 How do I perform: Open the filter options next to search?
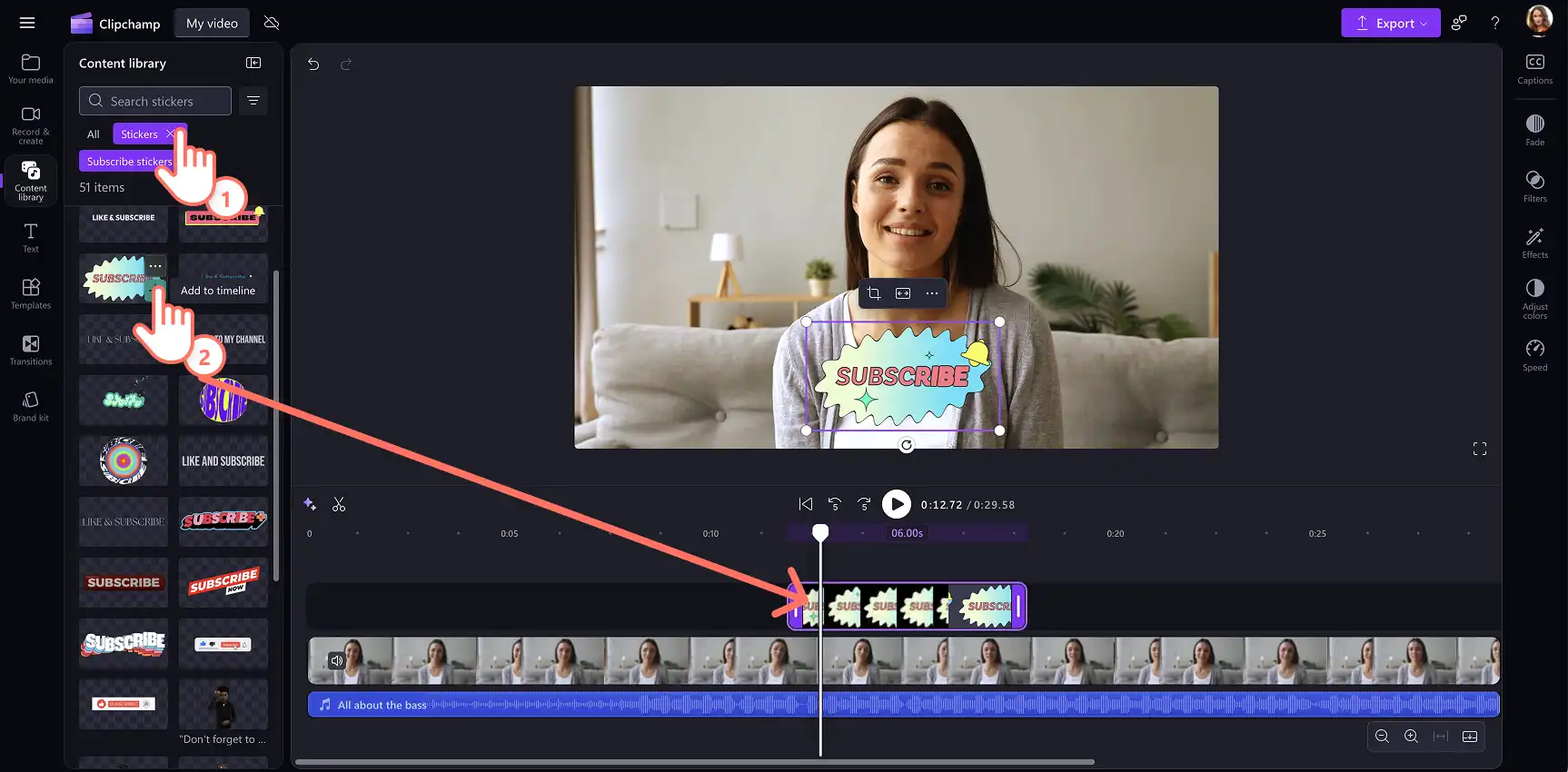tap(253, 101)
